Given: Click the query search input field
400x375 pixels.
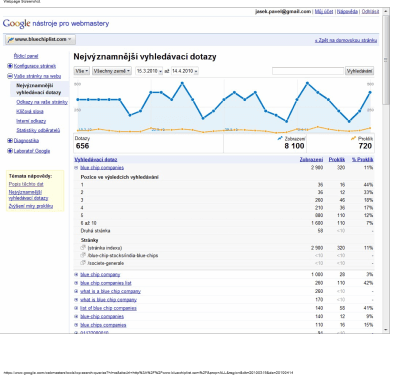Looking at the screenshot, I should coord(308,71).
